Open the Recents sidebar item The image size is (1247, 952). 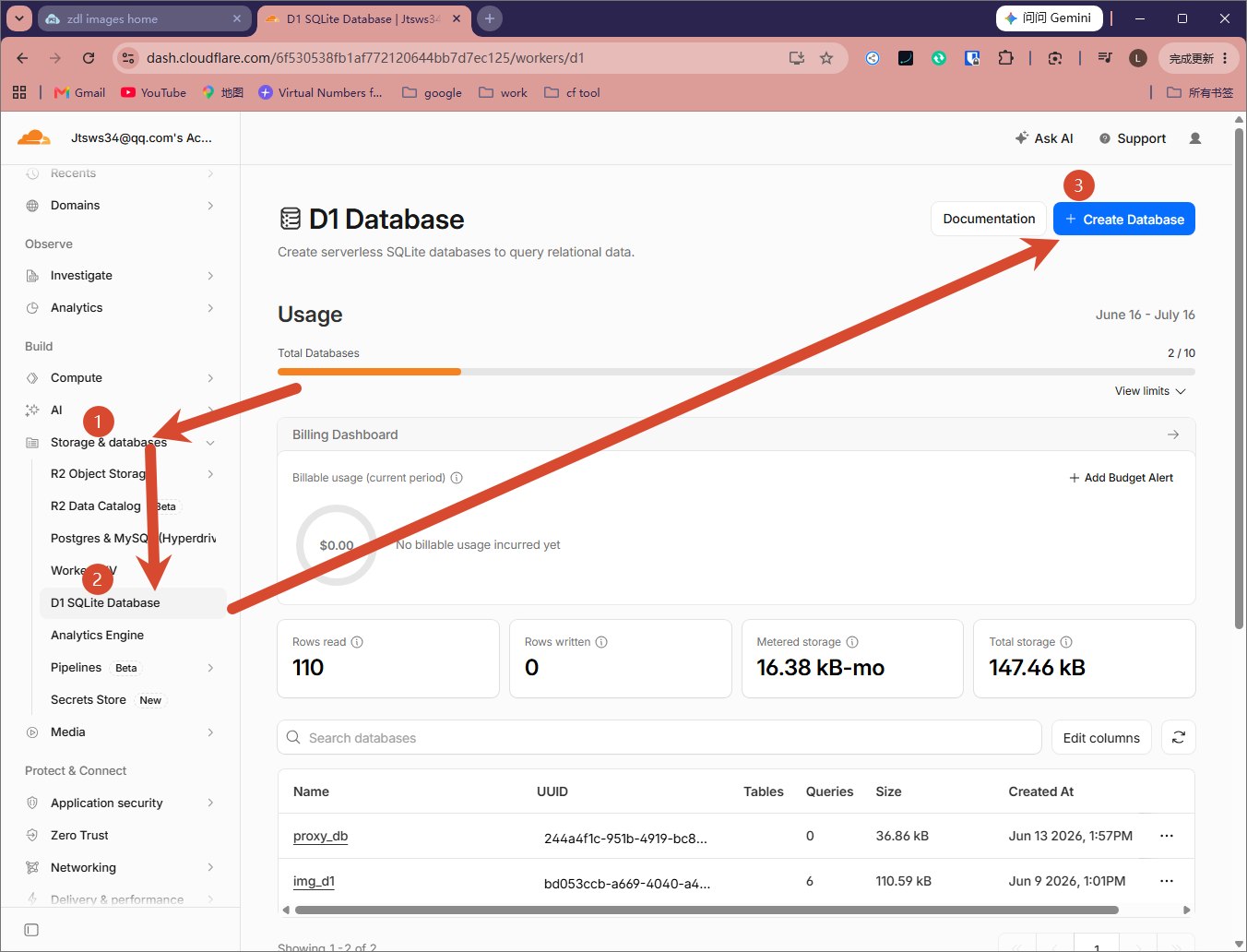coord(73,173)
